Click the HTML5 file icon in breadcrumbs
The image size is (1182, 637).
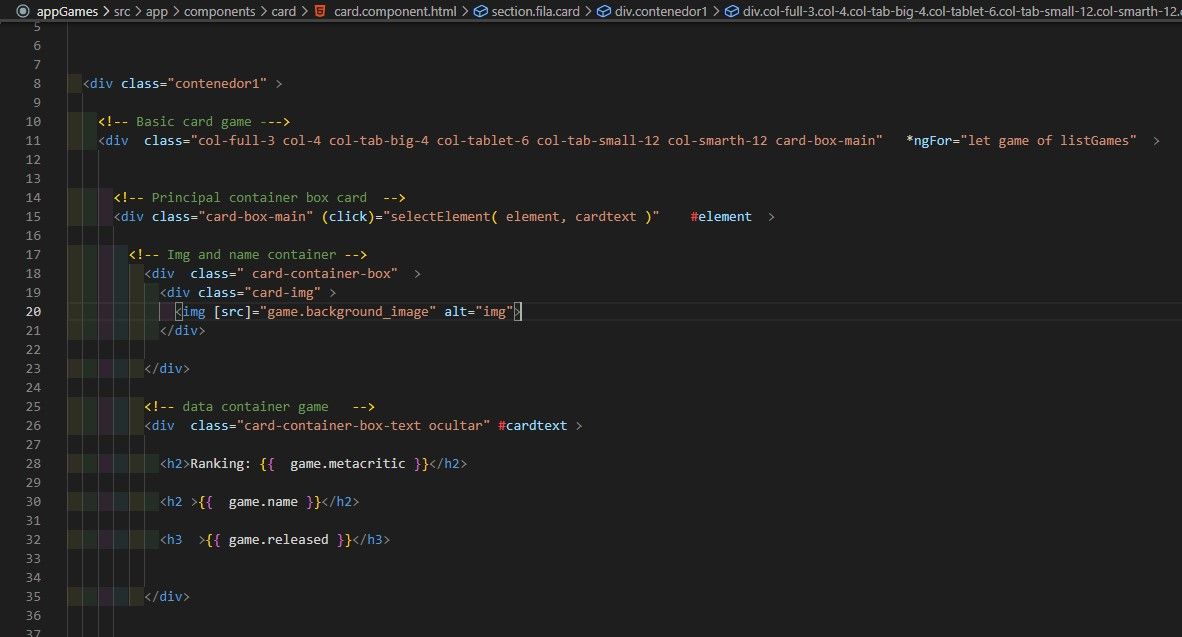pyautogui.click(x=320, y=11)
